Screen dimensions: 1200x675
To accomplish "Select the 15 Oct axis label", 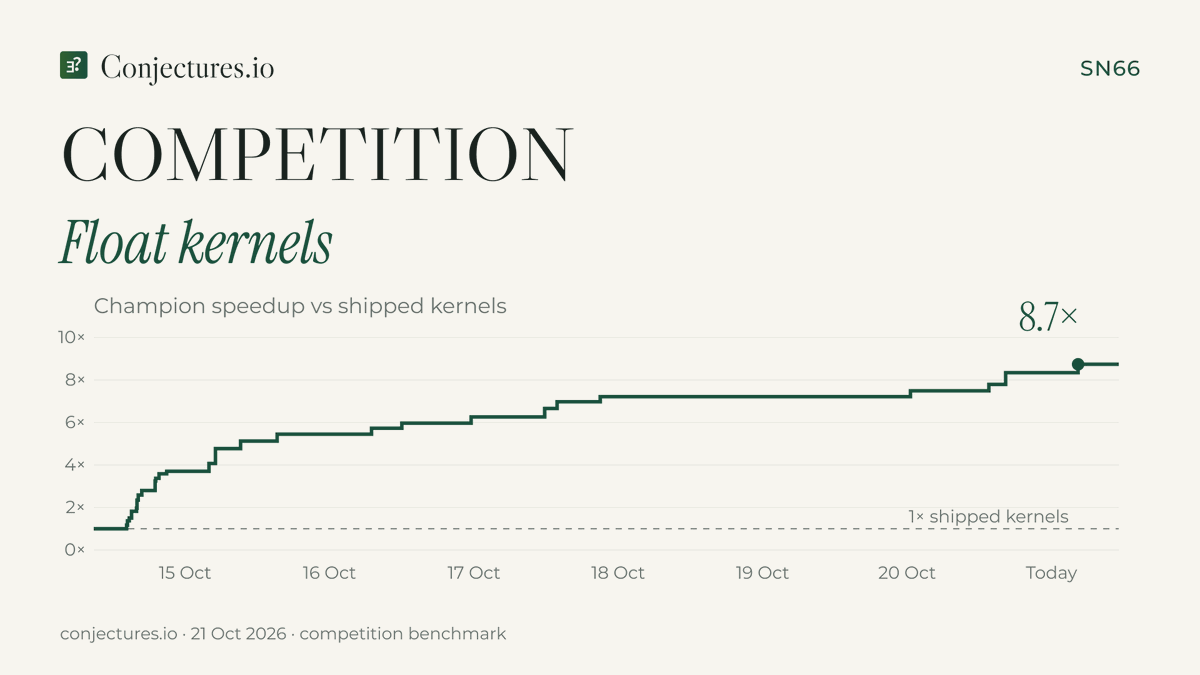I will pos(184,573).
